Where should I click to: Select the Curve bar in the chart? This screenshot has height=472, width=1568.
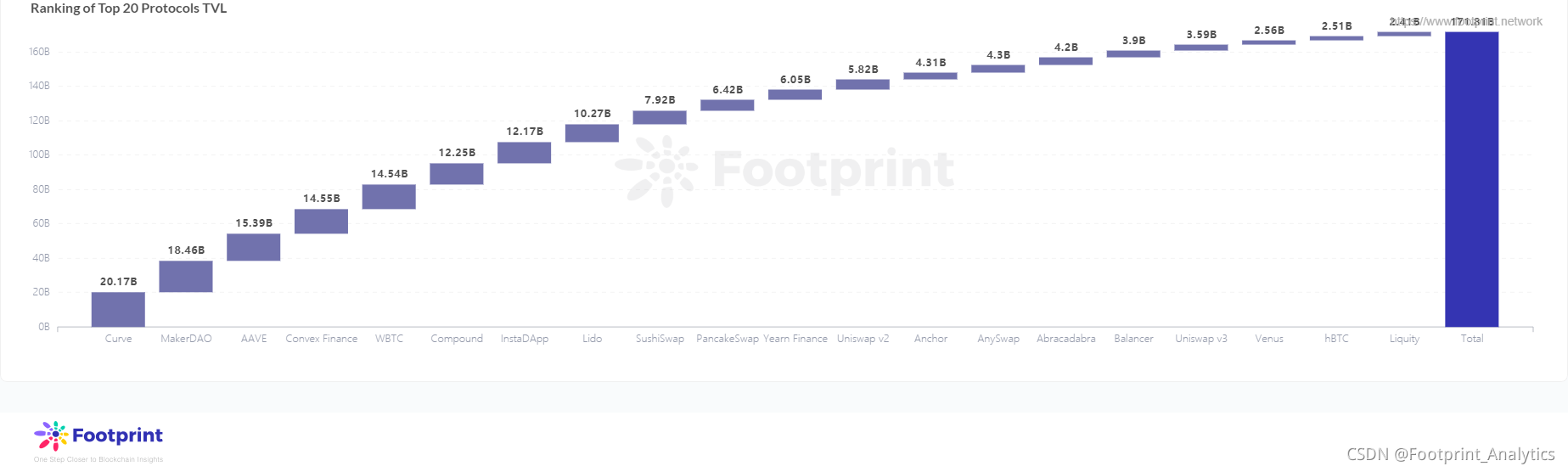tap(118, 310)
